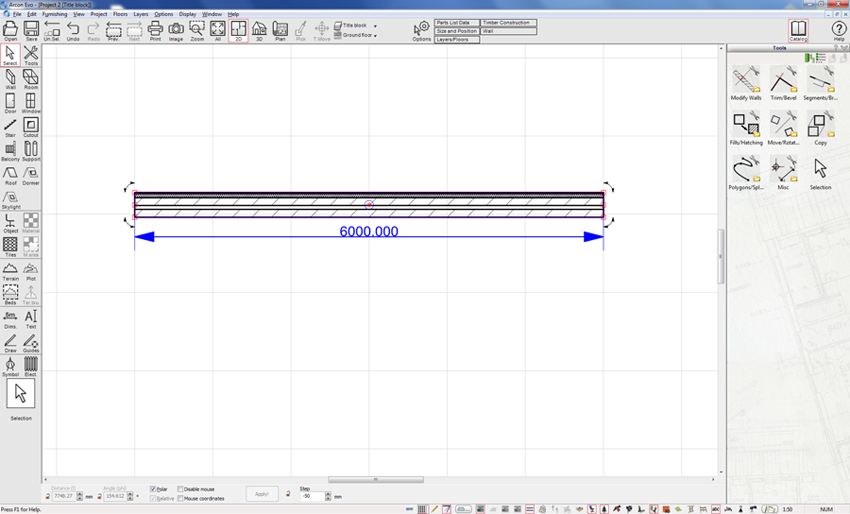The height and width of the screenshot is (514, 850).
Task: Select the Room tool
Action: (31, 79)
